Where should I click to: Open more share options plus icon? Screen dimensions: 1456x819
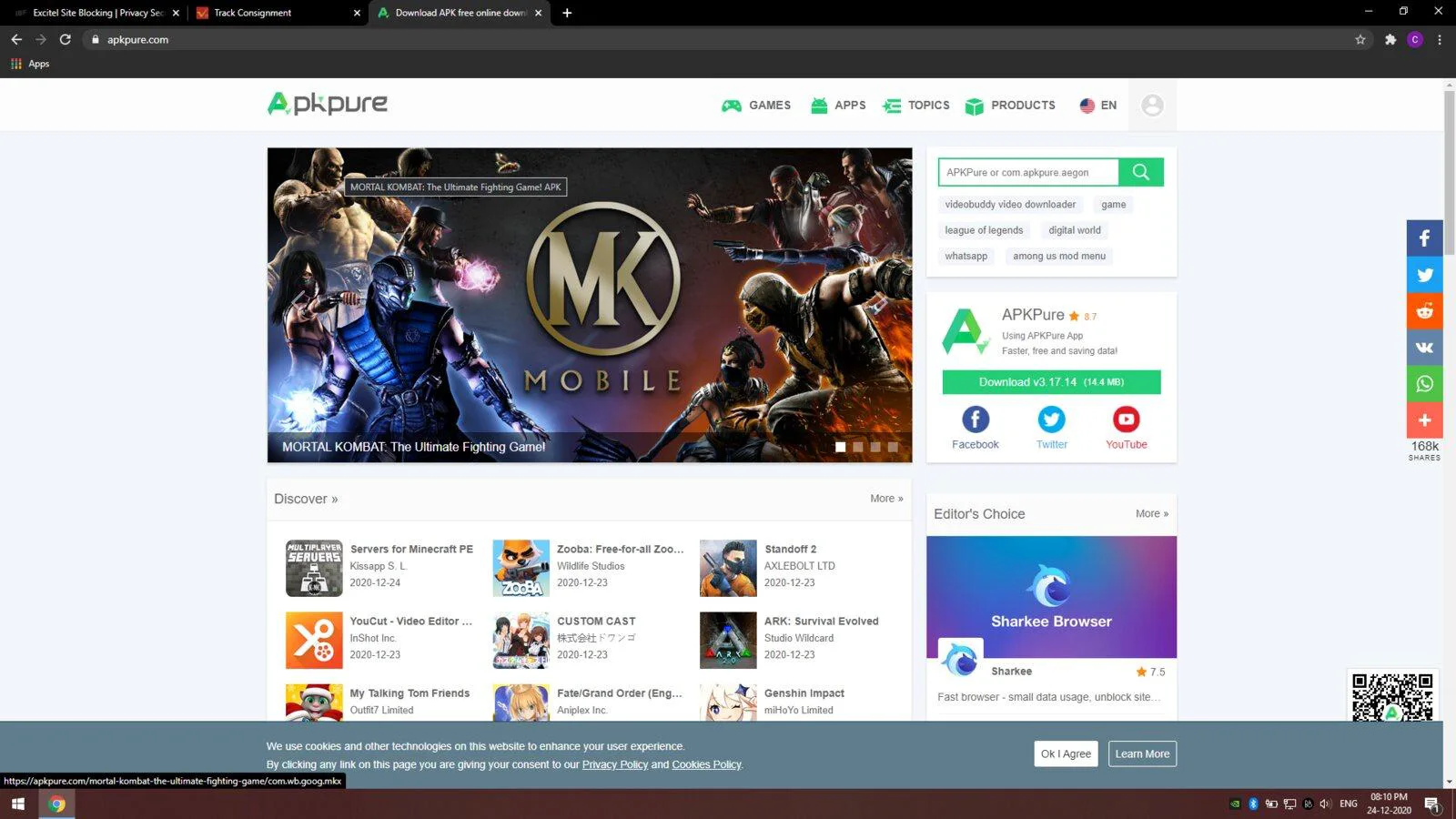[1425, 420]
